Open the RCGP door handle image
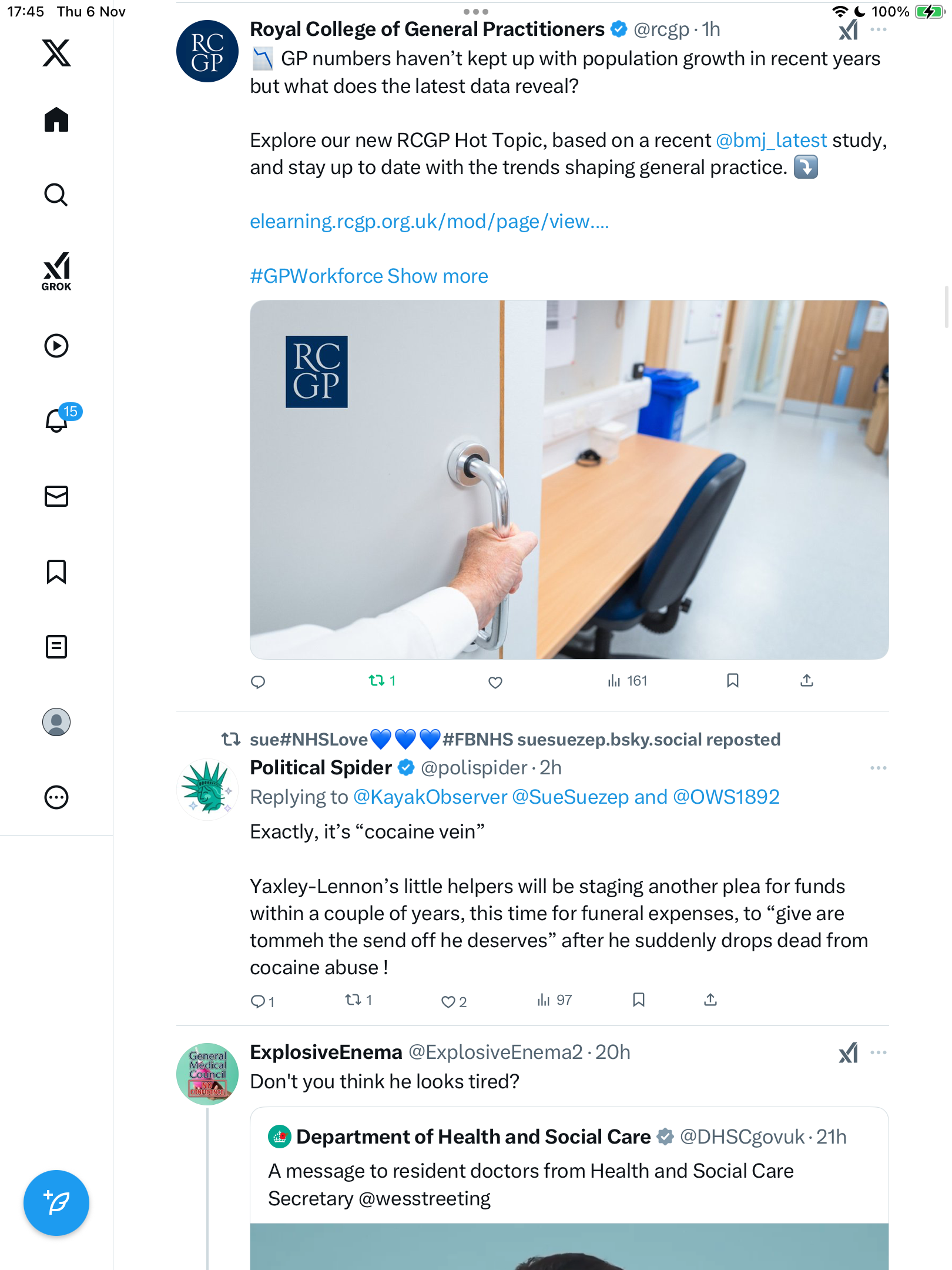This screenshot has width=952, height=1270. [569, 480]
